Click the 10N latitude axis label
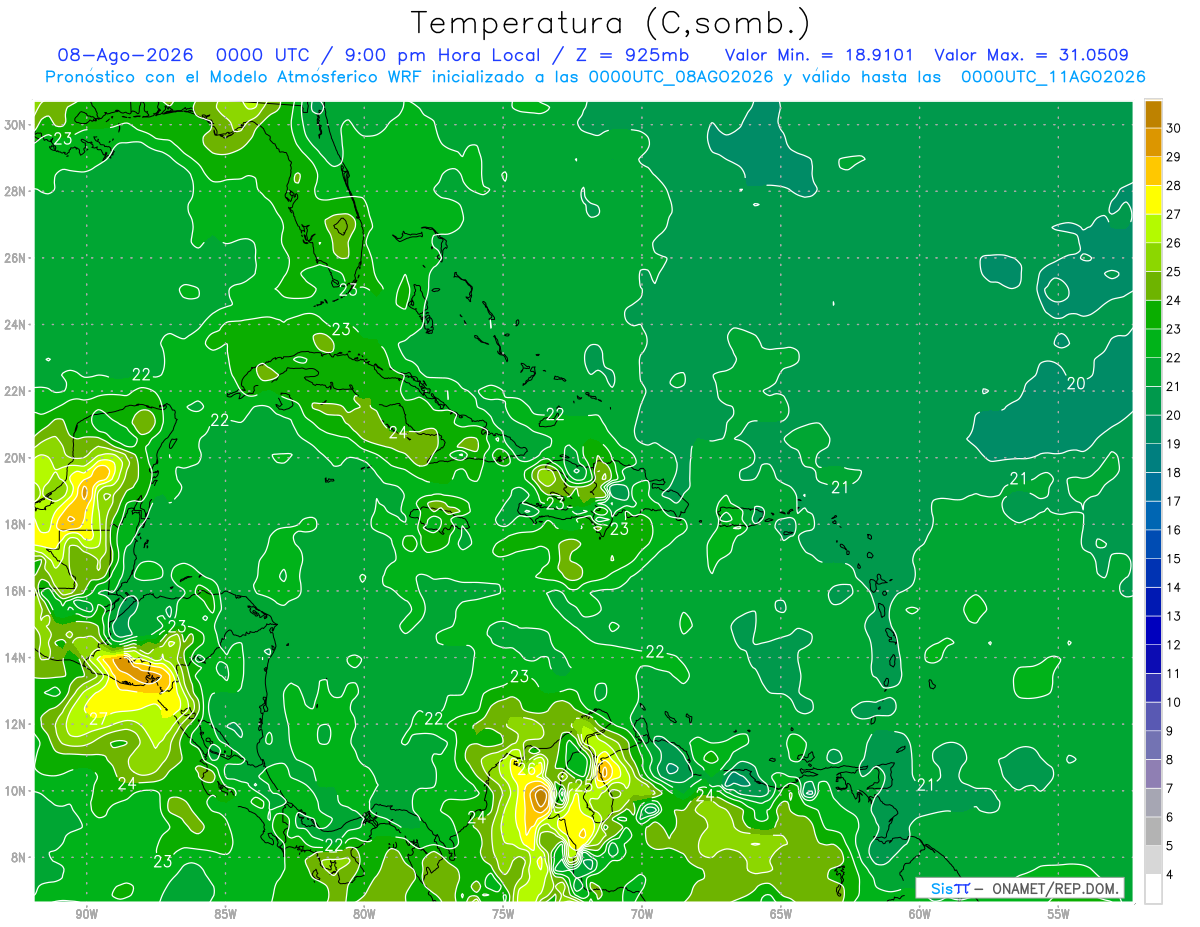1200x927 pixels. tap(16, 790)
